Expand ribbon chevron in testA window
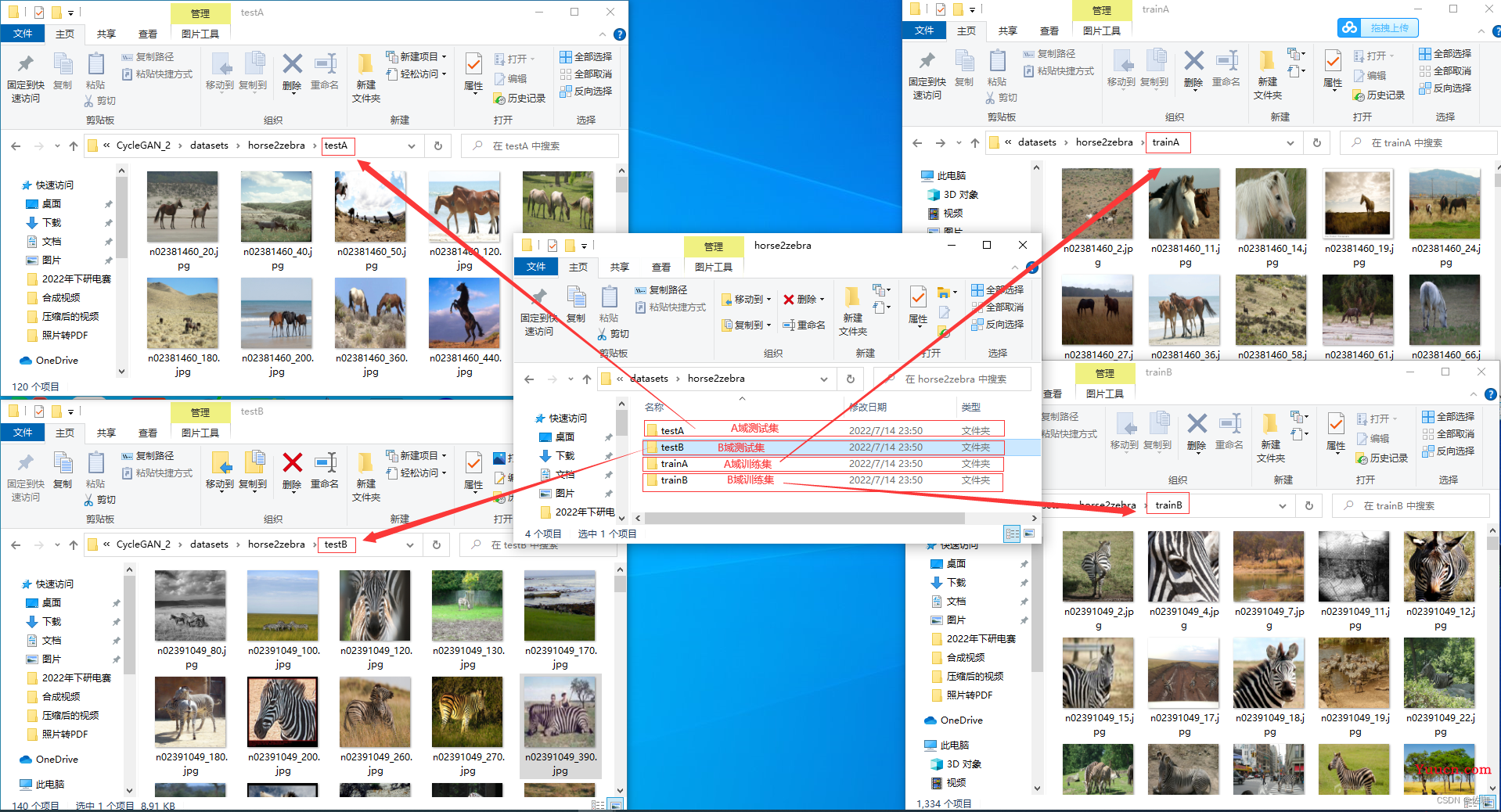The image size is (1501, 812). [x=603, y=34]
